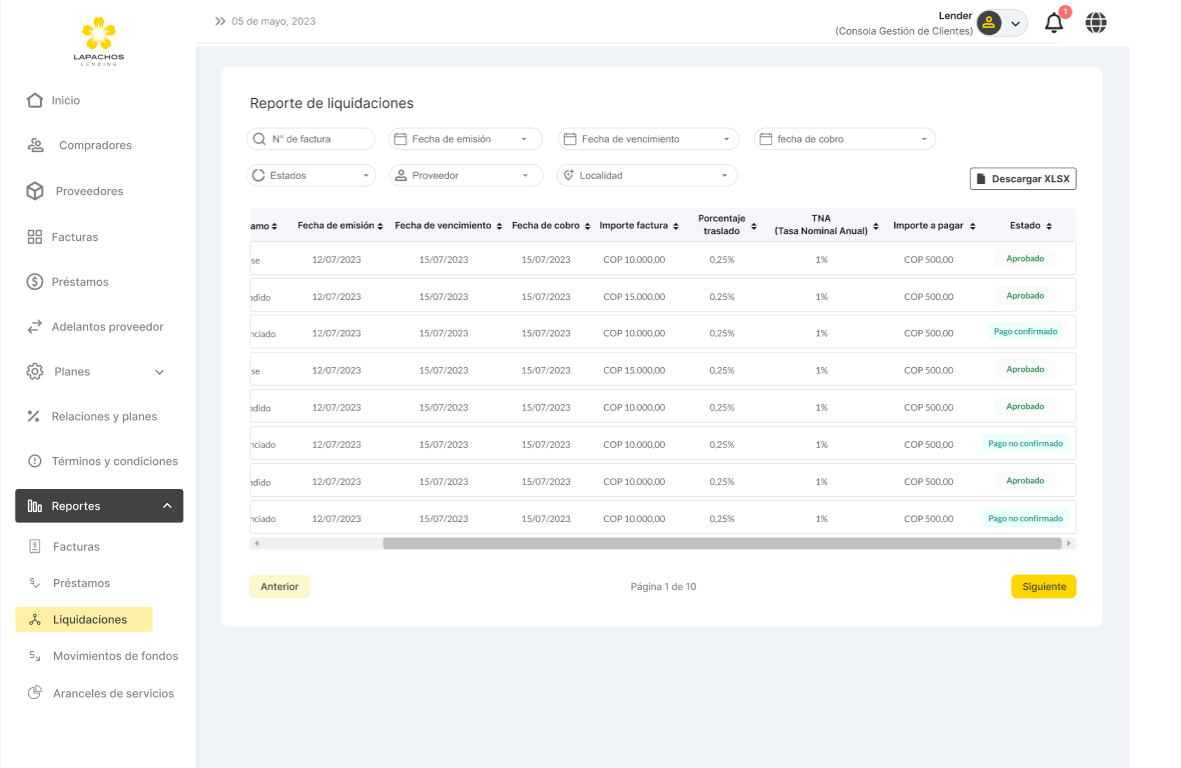This screenshot has height=768, width=1181.
Task: Click the Lapachos Lending logo
Action: (x=99, y=41)
